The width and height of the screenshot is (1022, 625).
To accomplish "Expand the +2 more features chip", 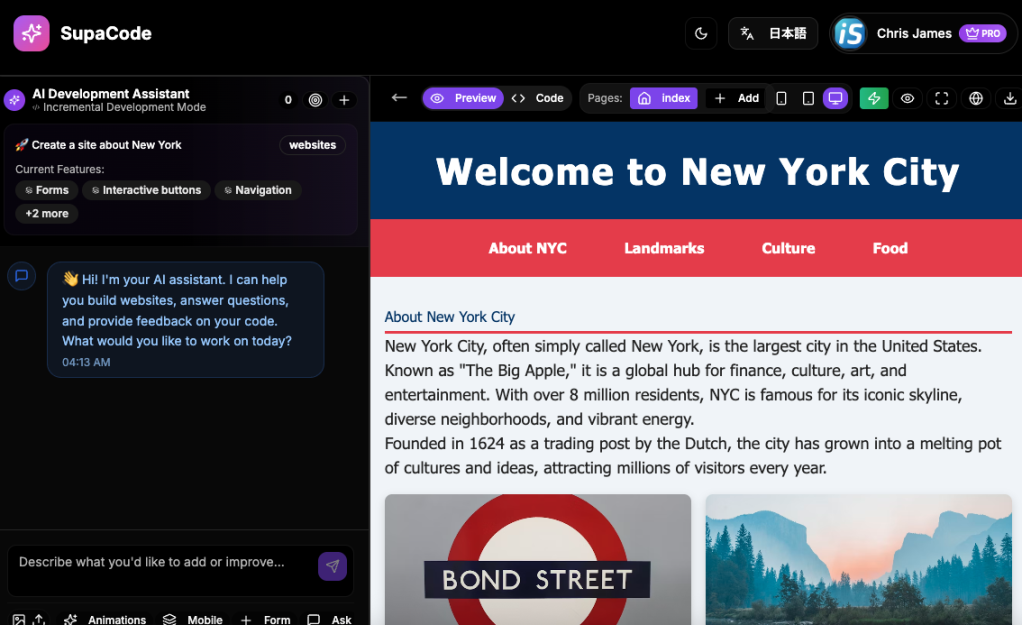I will [47, 214].
